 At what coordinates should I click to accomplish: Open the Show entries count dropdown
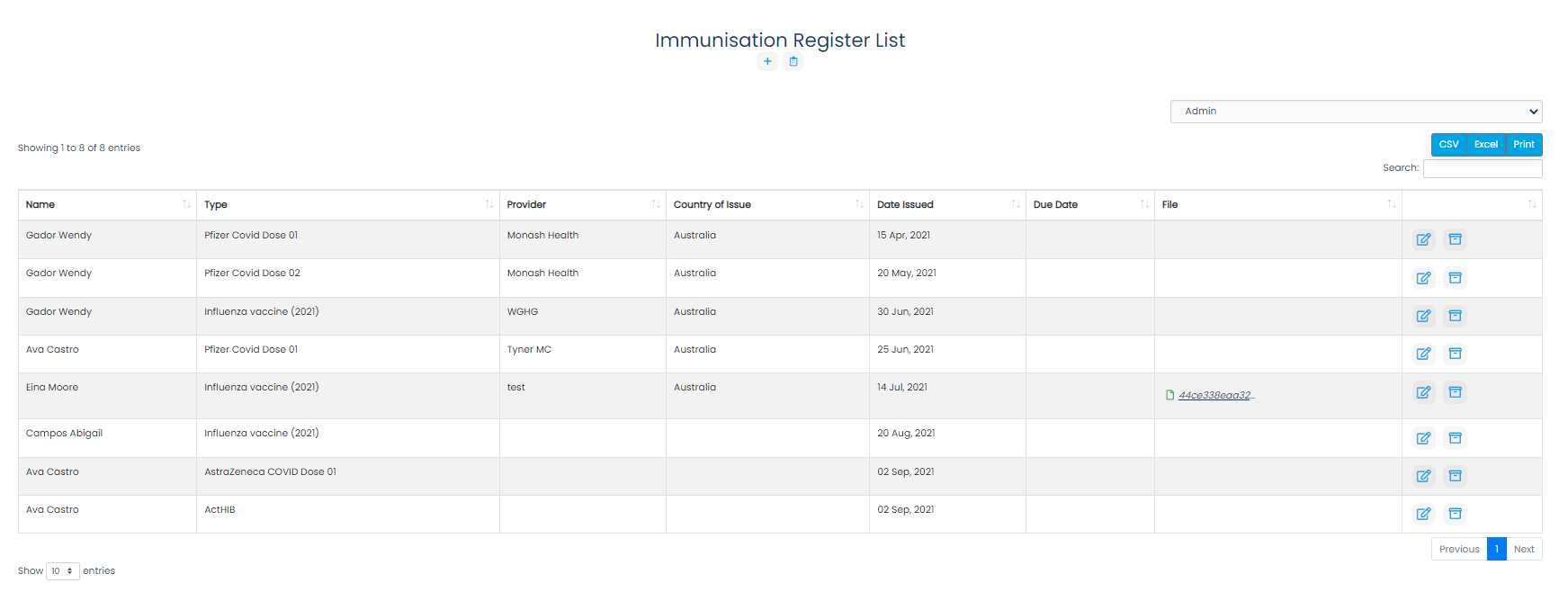pyautogui.click(x=63, y=571)
